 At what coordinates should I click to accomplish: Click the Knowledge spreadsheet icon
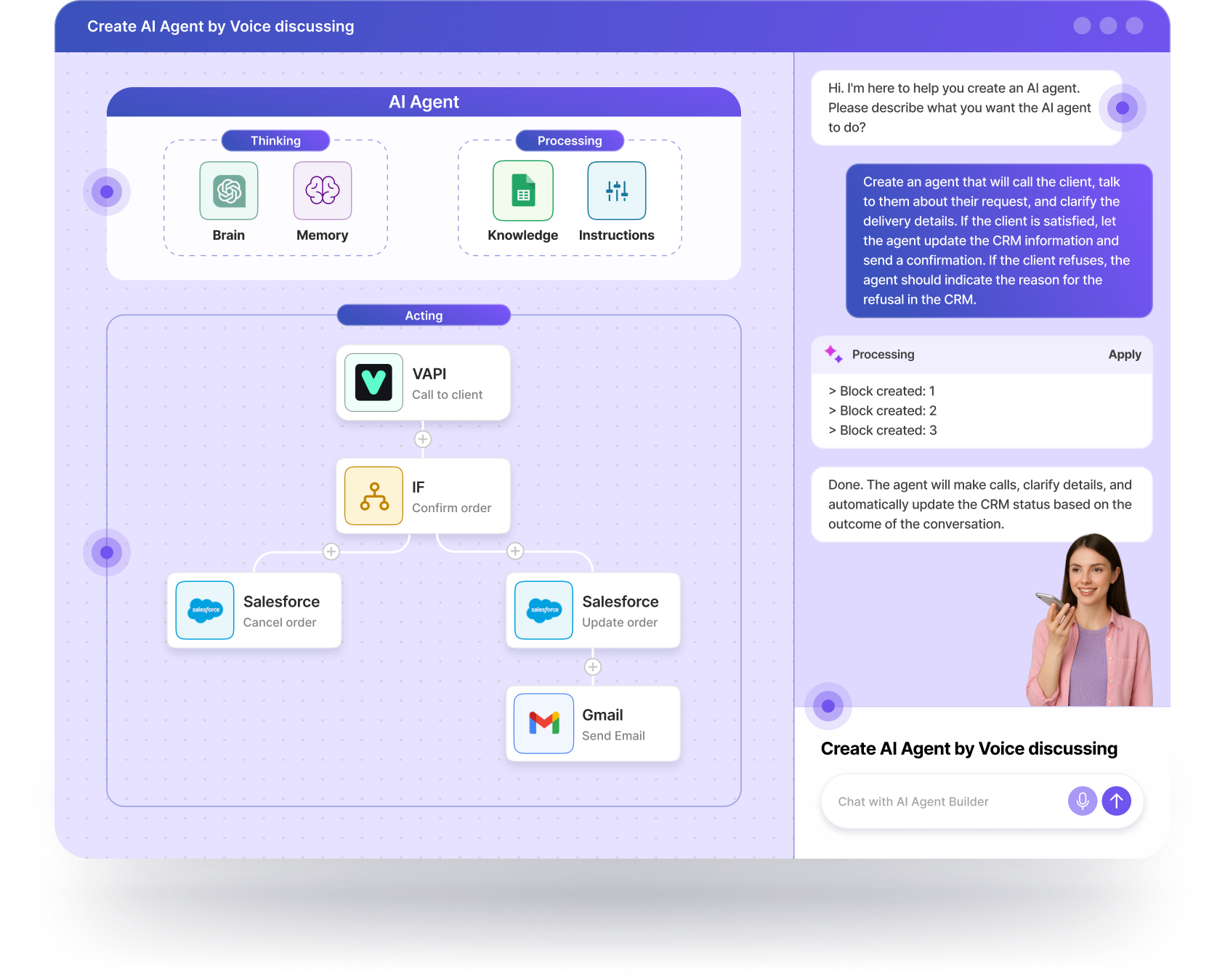pos(522,191)
